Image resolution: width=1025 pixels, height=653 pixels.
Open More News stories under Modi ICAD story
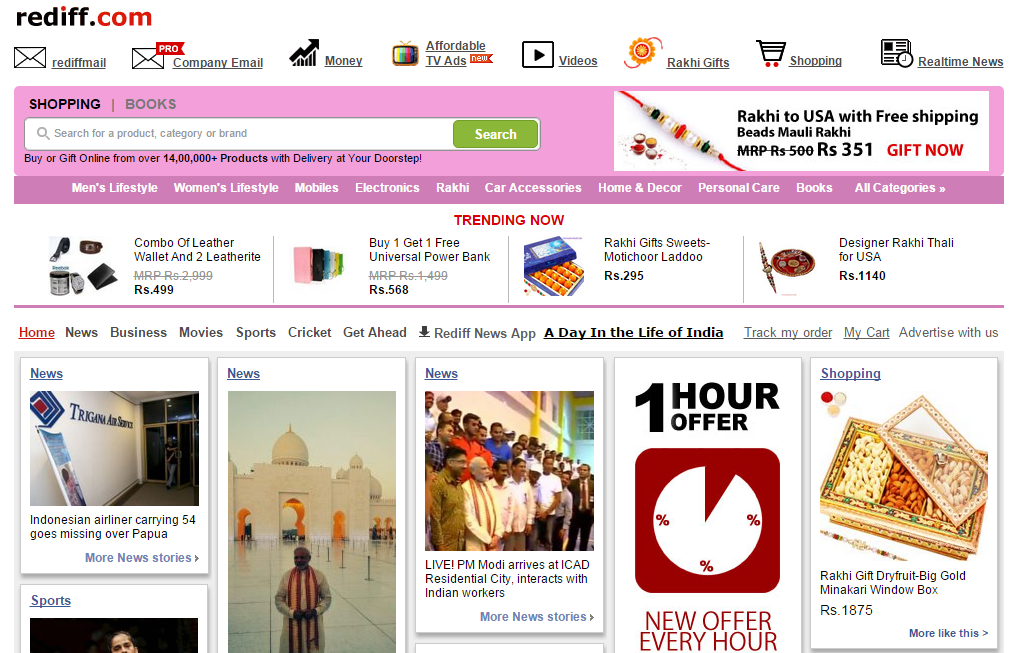(x=537, y=616)
